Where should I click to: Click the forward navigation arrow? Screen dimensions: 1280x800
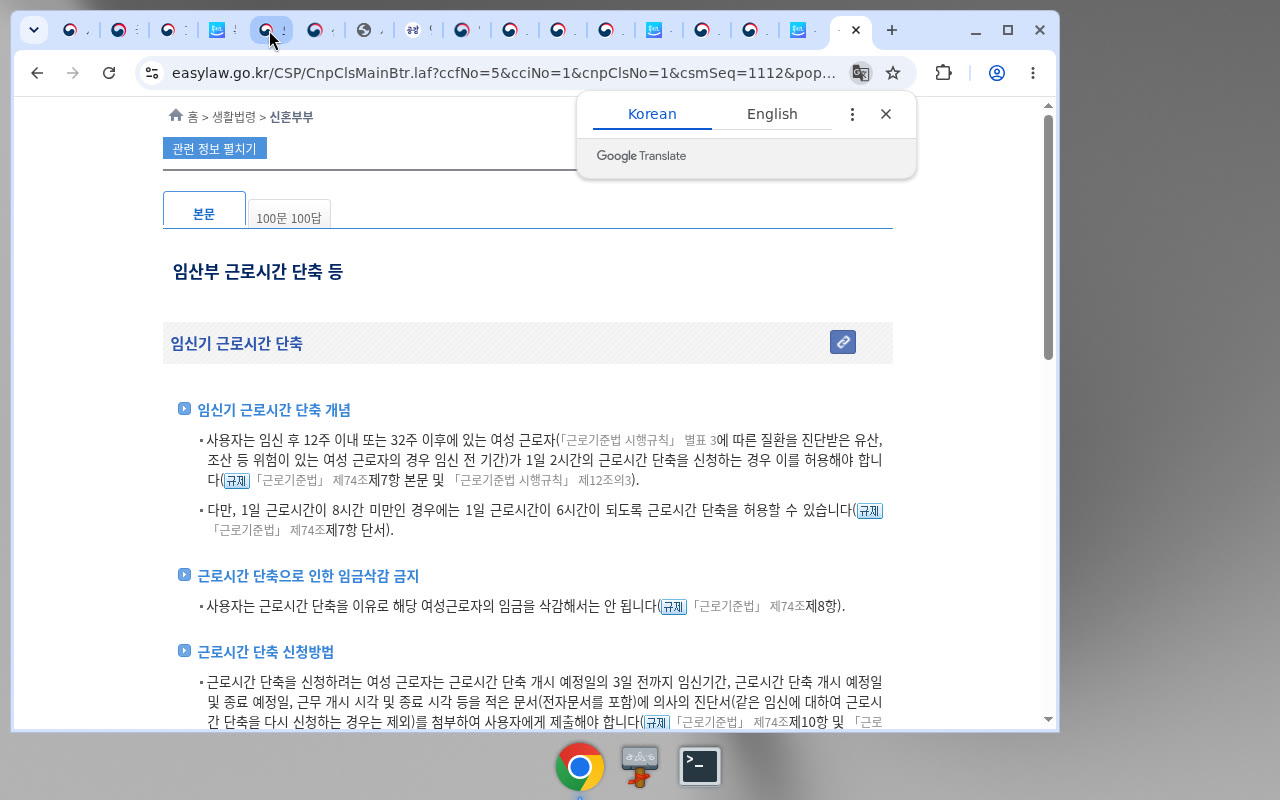(x=73, y=73)
